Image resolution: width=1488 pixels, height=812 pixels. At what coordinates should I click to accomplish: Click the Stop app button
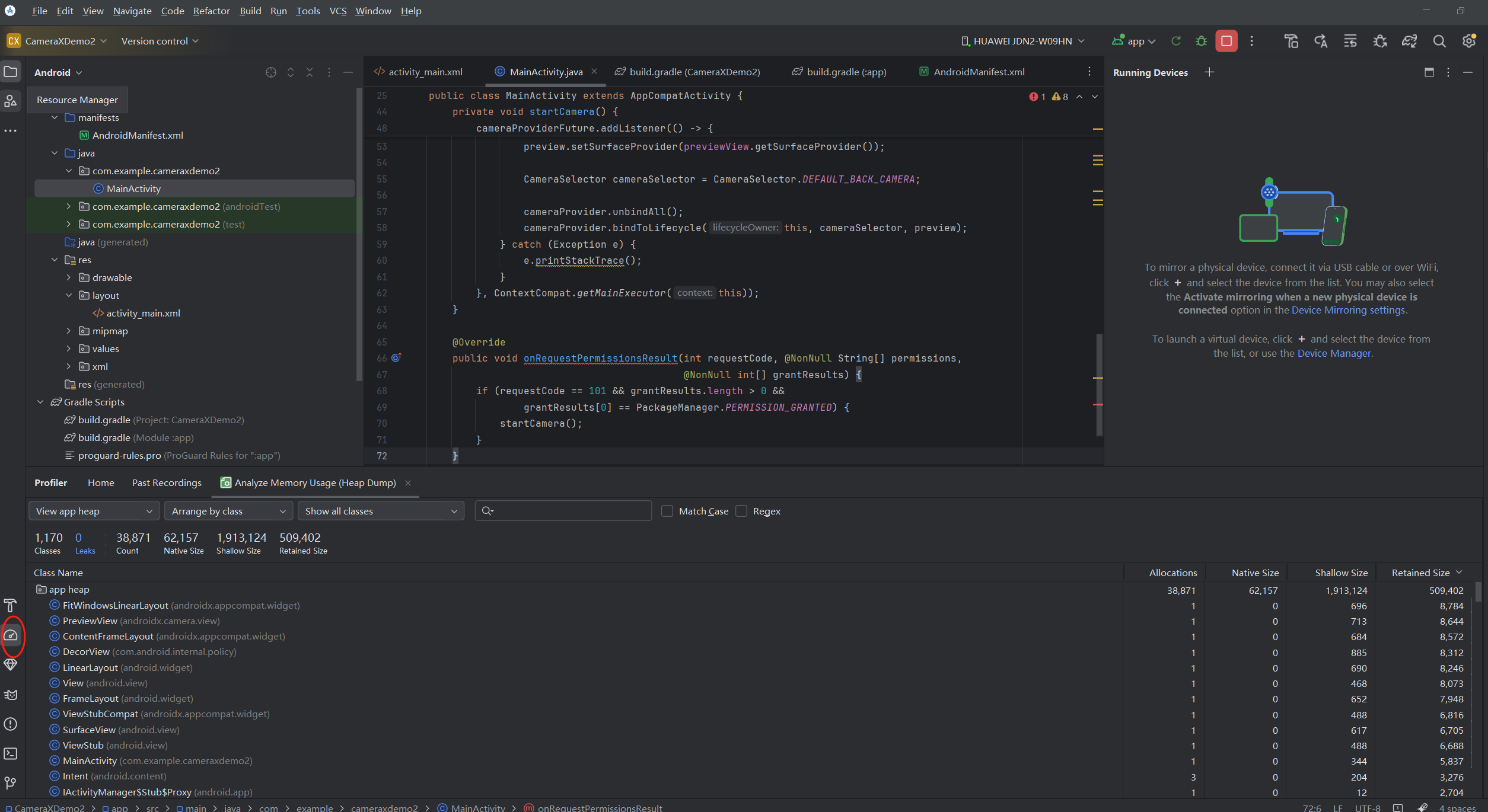pyautogui.click(x=1226, y=41)
